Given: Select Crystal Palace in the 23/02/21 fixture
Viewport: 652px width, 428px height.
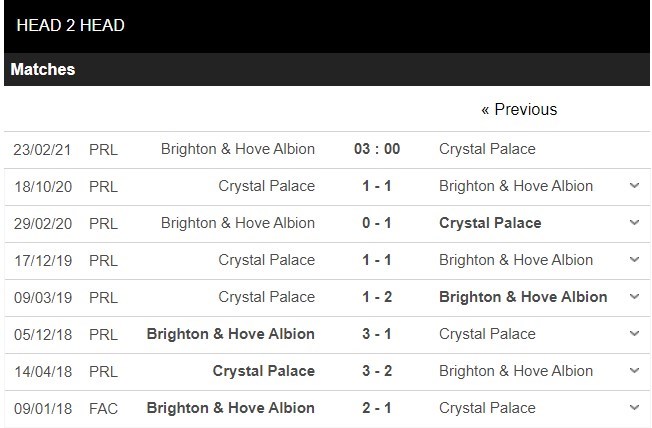Looking at the screenshot, I should click(487, 149).
